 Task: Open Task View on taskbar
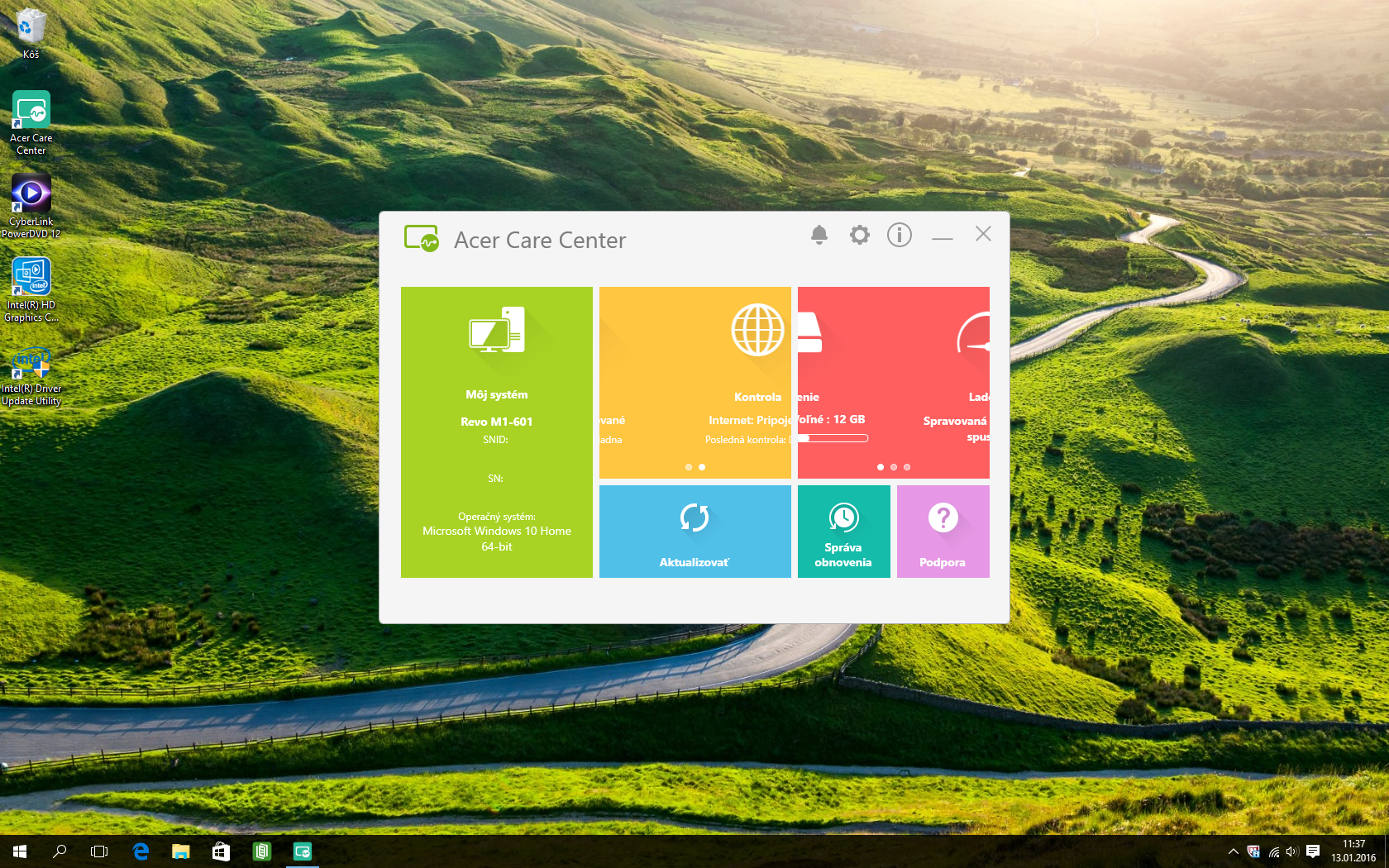99,851
